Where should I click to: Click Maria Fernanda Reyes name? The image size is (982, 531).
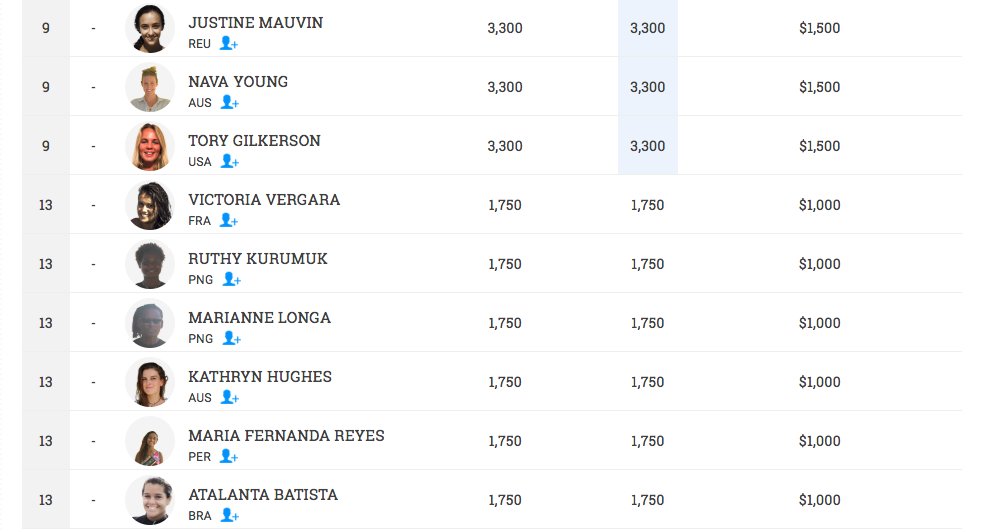coord(286,436)
